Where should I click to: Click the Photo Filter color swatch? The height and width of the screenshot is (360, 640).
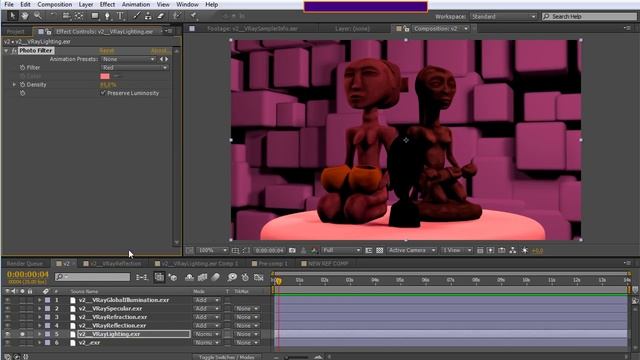105,76
